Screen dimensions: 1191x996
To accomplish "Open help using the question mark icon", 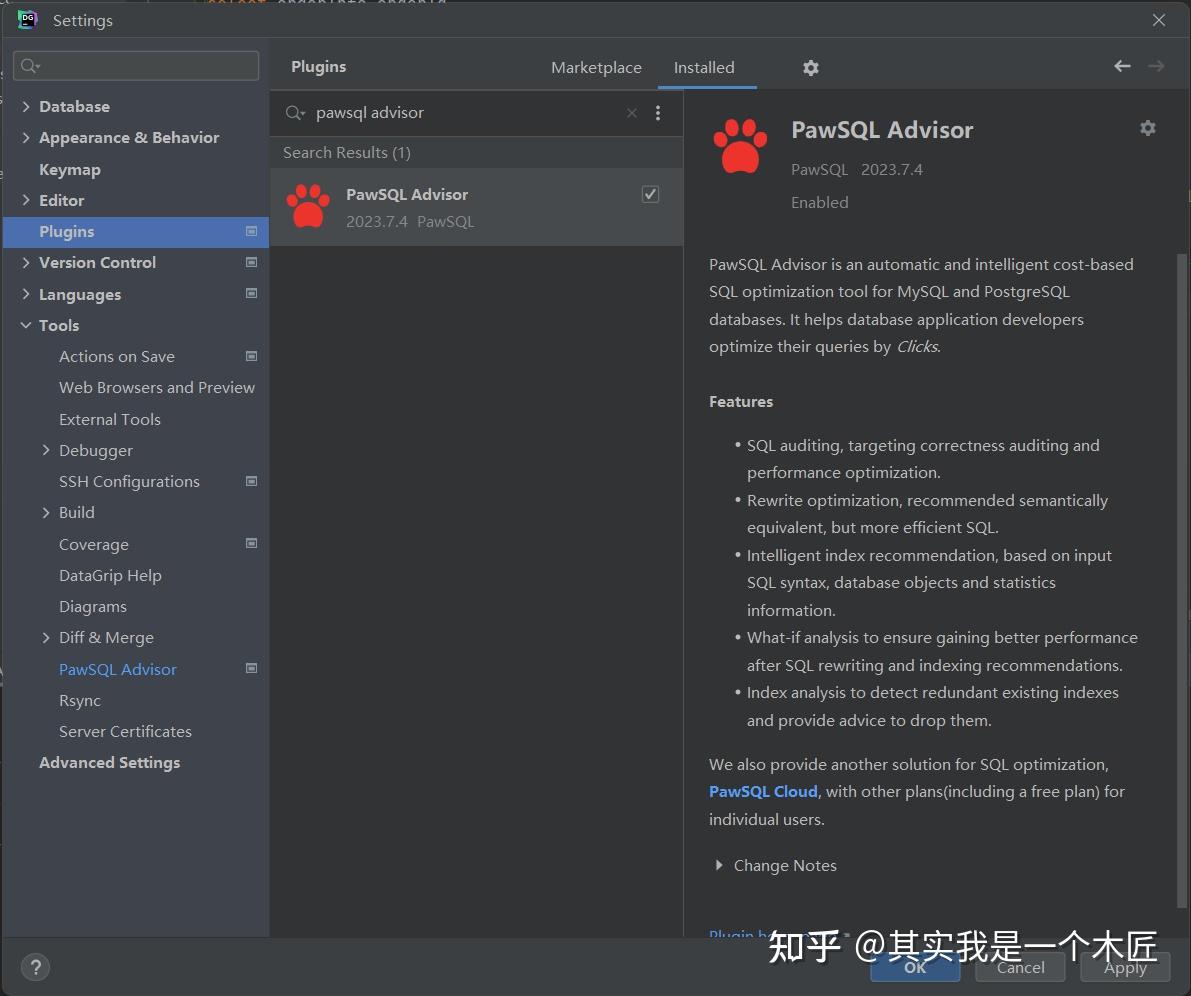I will point(35,967).
